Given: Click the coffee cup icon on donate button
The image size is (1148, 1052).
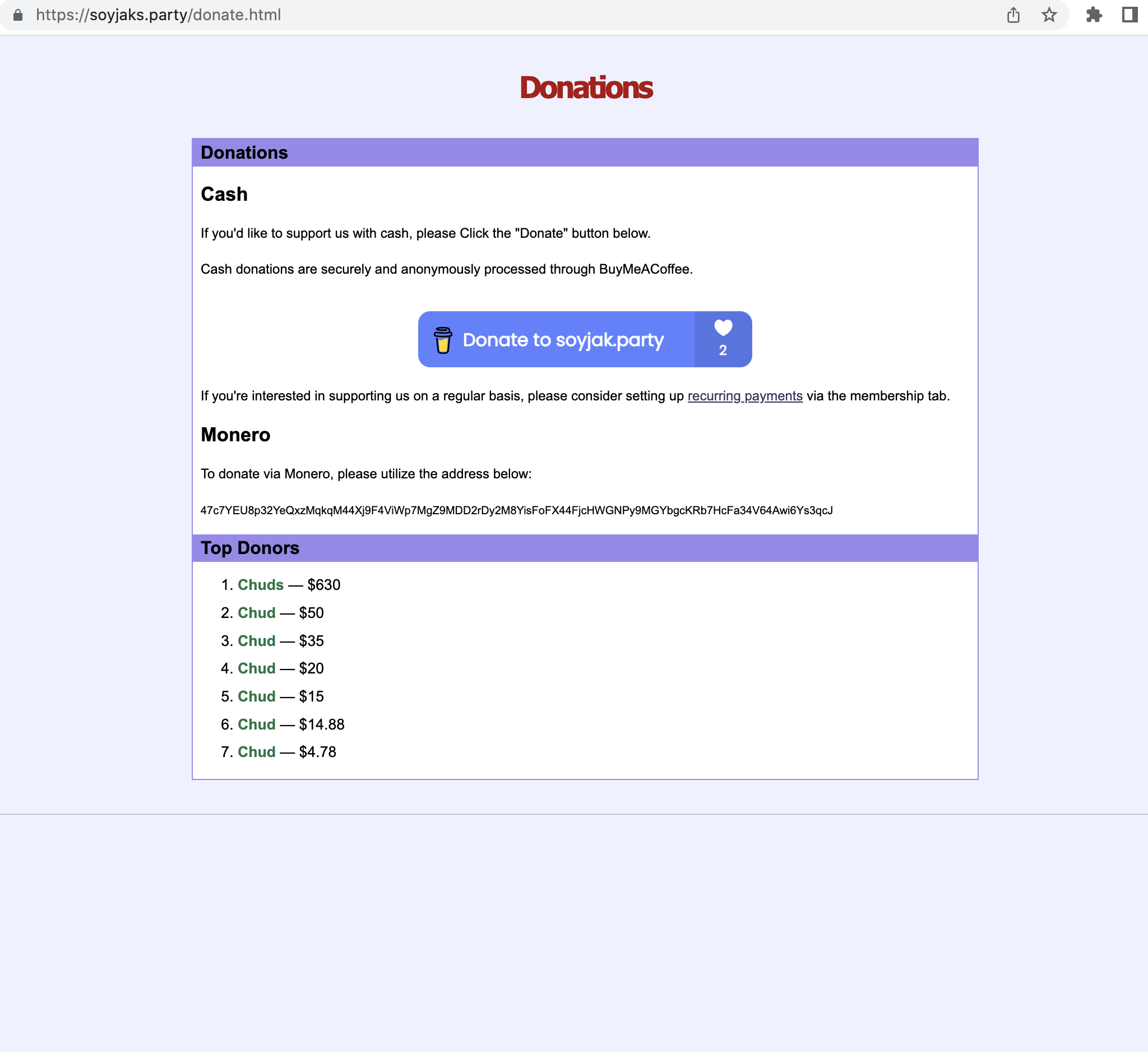Looking at the screenshot, I should point(442,340).
